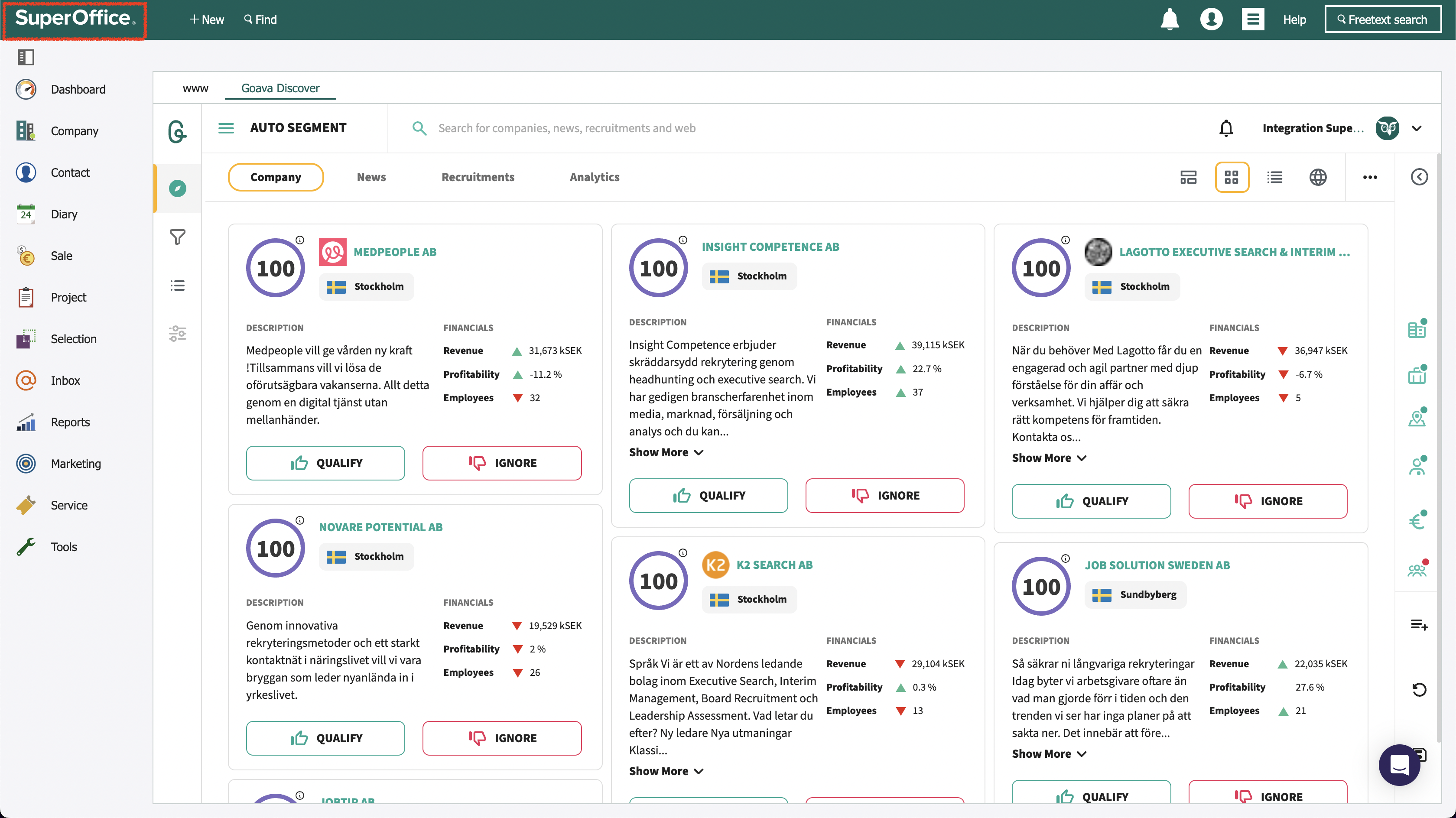The height and width of the screenshot is (818, 1456).
Task: Open the AUTO SEGMENT hamburger menu
Action: click(226, 128)
